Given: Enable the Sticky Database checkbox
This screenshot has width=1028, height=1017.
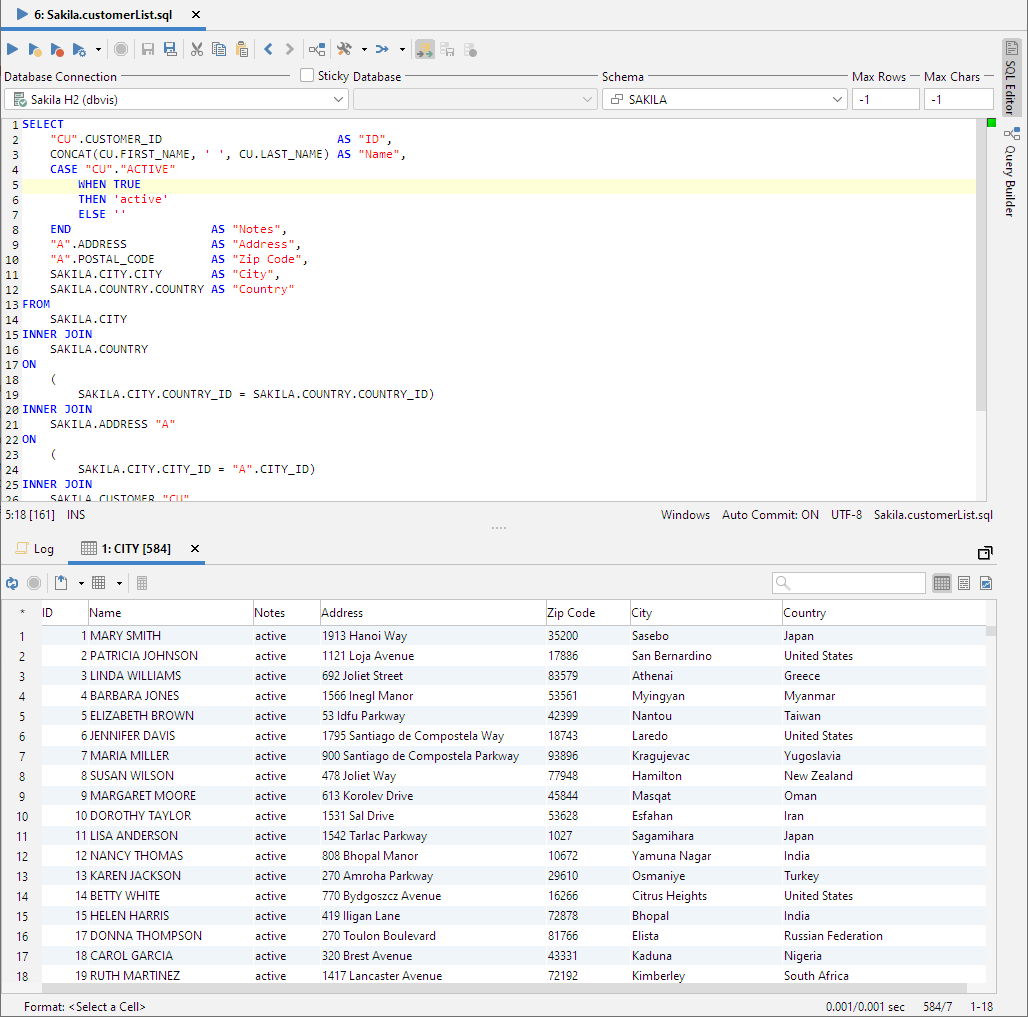Looking at the screenshot, I should click(308, 76).
